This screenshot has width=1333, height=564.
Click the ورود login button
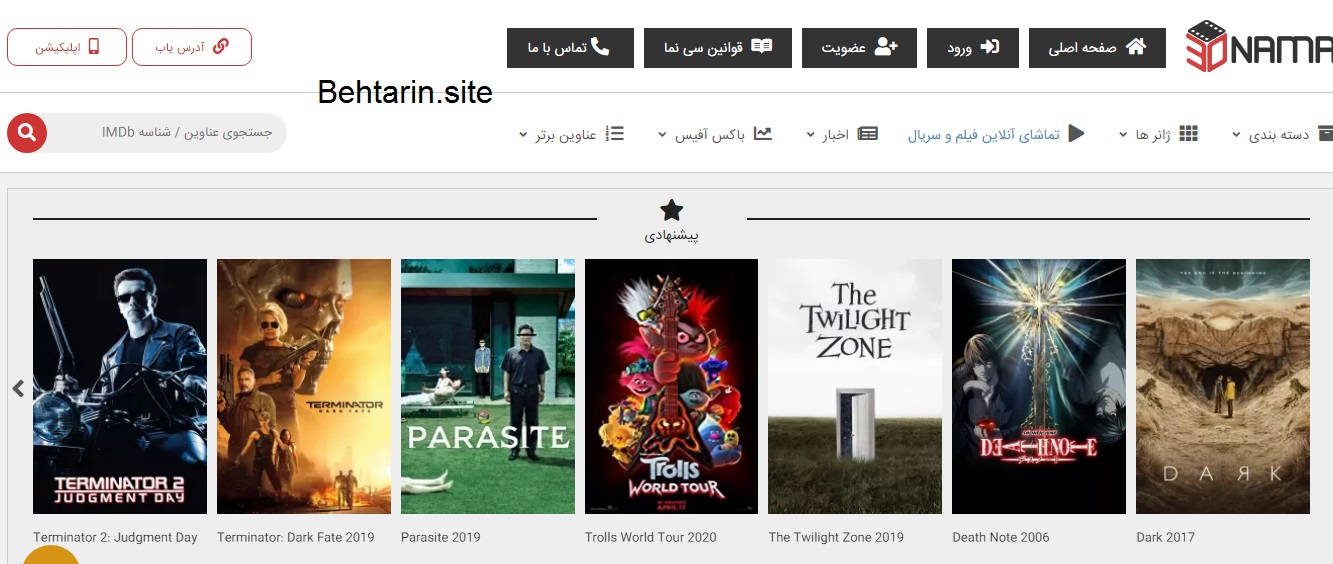(973, 48)
